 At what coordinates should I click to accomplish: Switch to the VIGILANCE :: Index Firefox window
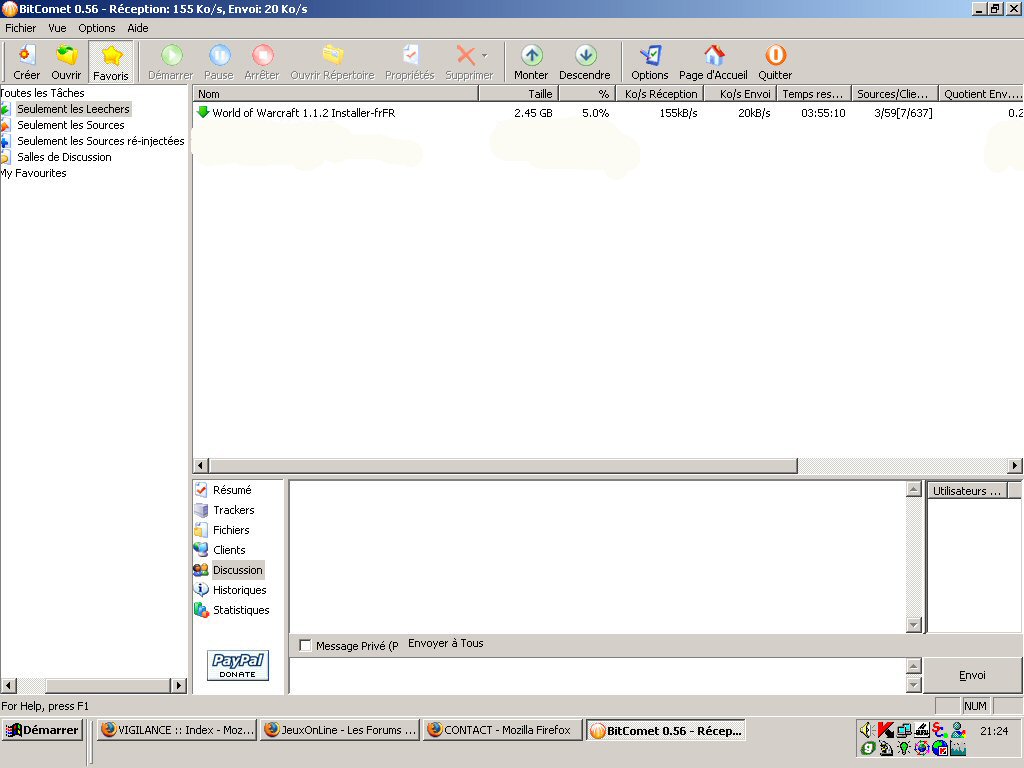177,730
